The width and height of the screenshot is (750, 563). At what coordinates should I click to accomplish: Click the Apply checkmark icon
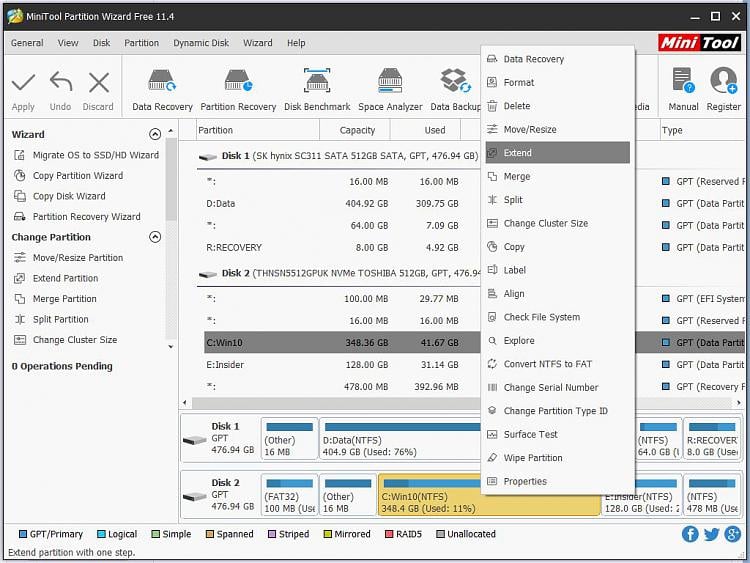pos(23,82)
